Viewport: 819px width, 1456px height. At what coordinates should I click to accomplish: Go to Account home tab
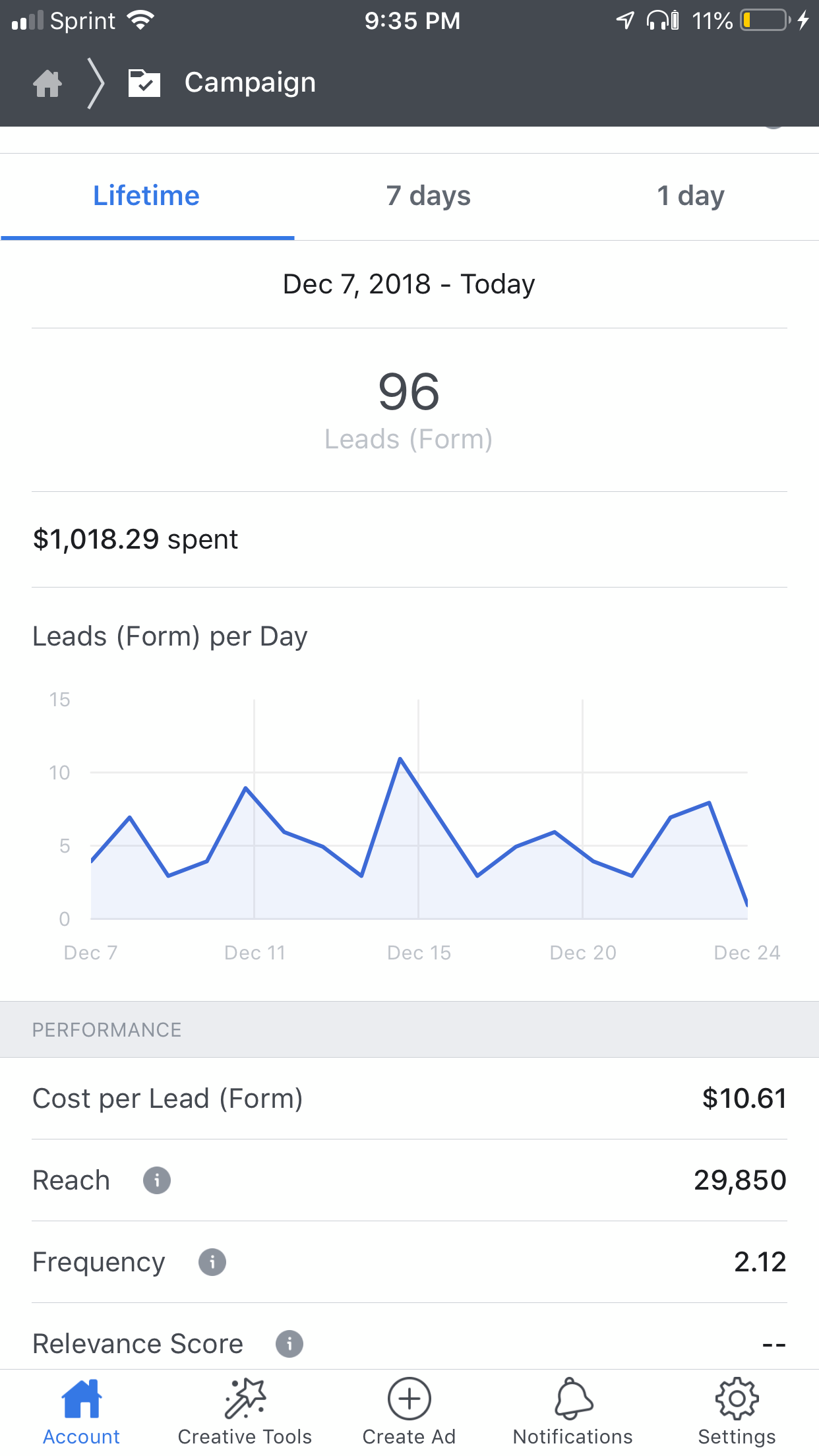81,1412
